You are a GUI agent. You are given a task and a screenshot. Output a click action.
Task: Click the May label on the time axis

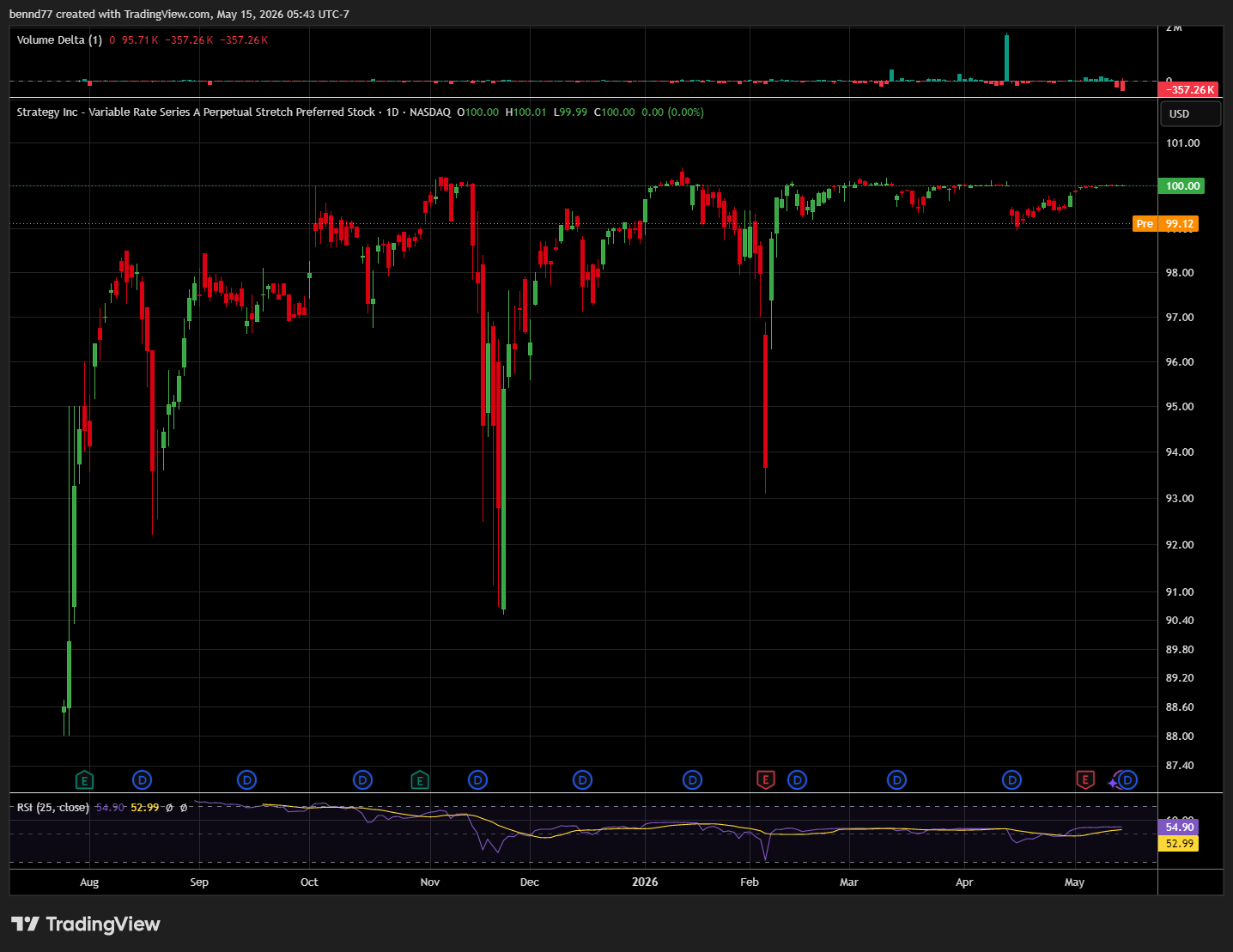[1075, 882]
